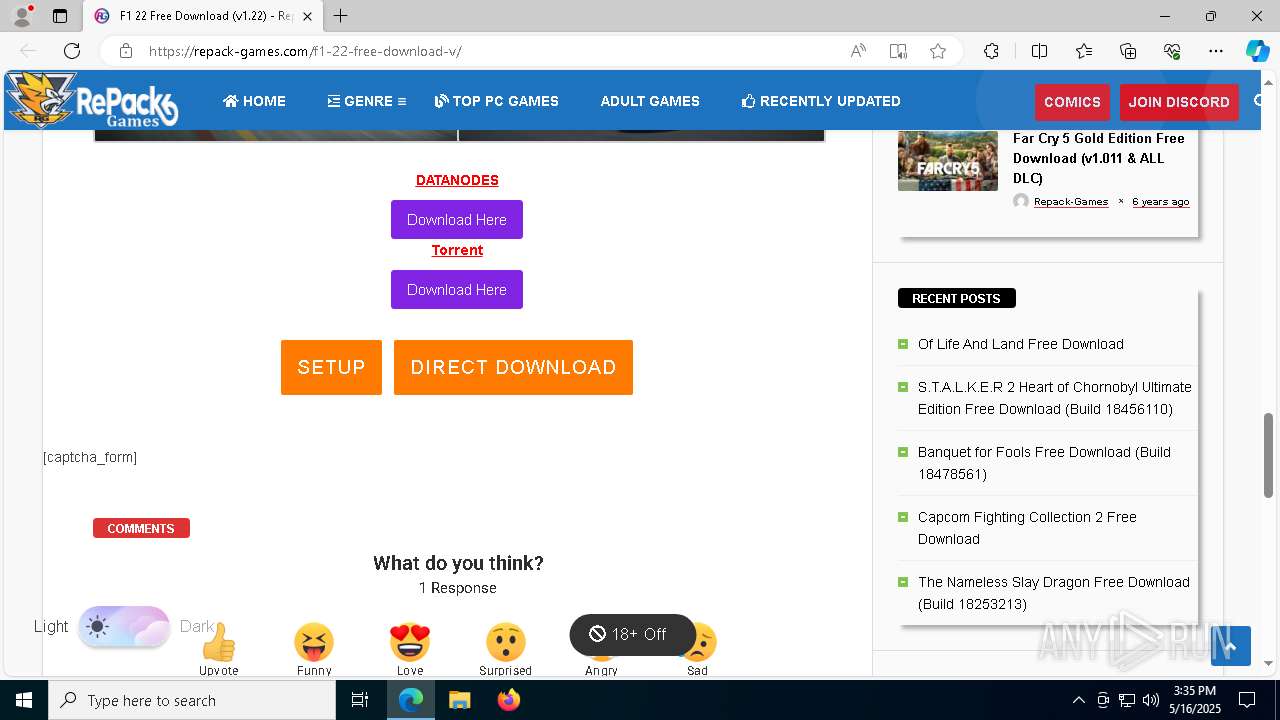Open Collections icon
Viewport: 1280px width, 720px height.
click(x=1128, y=51)
